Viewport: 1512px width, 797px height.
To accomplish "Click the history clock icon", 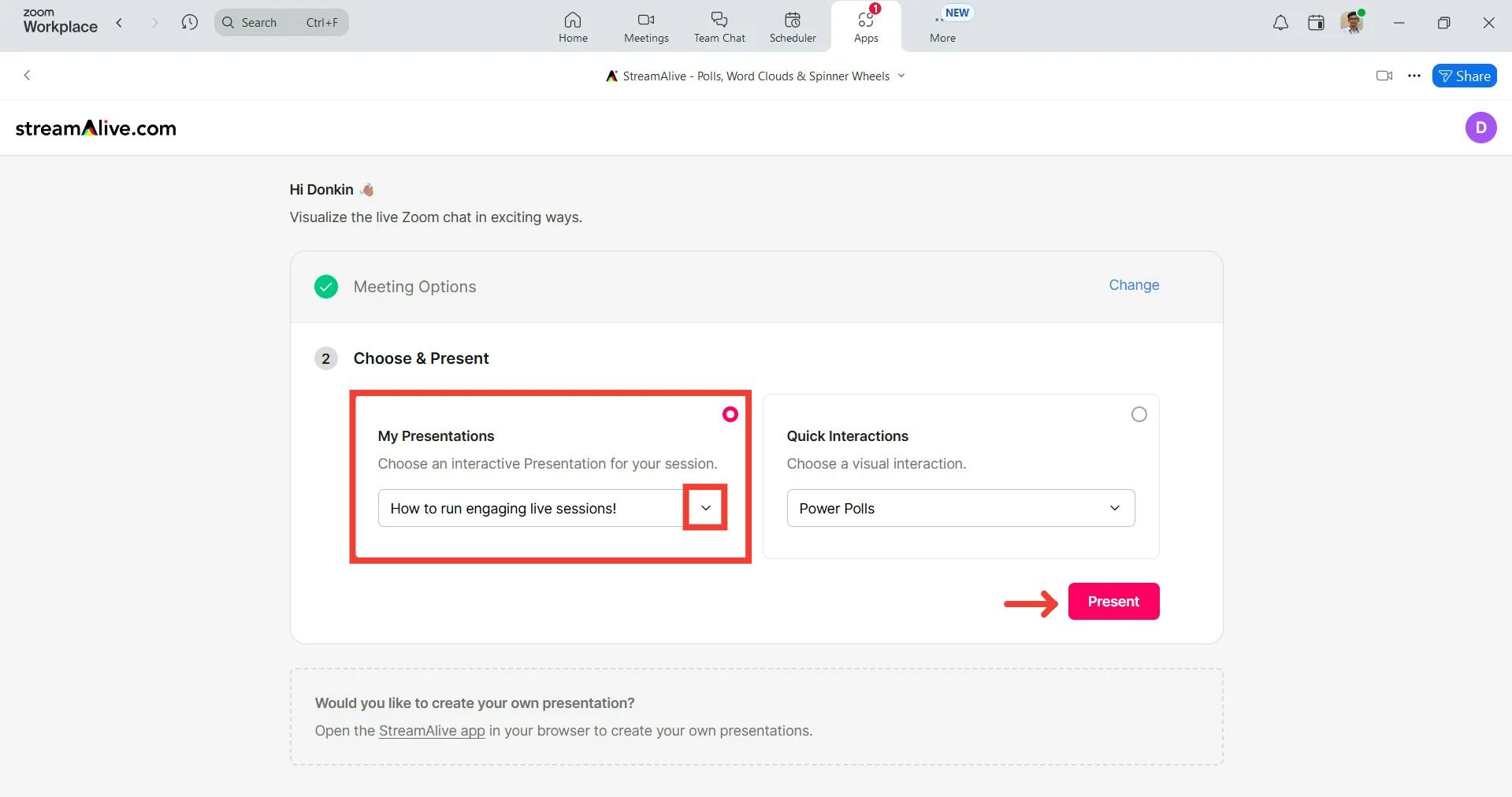I will click(x=189, y=22).
